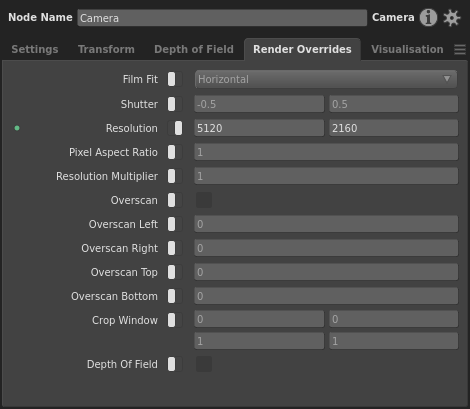Click the Shutter -0.5 field

click(x=259, y=104)
